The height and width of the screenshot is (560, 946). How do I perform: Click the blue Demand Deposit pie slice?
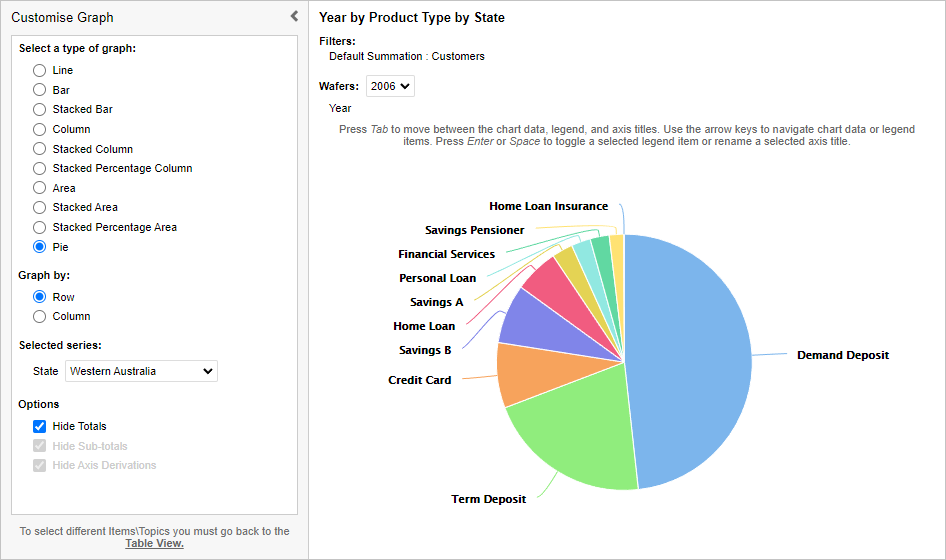690,360
